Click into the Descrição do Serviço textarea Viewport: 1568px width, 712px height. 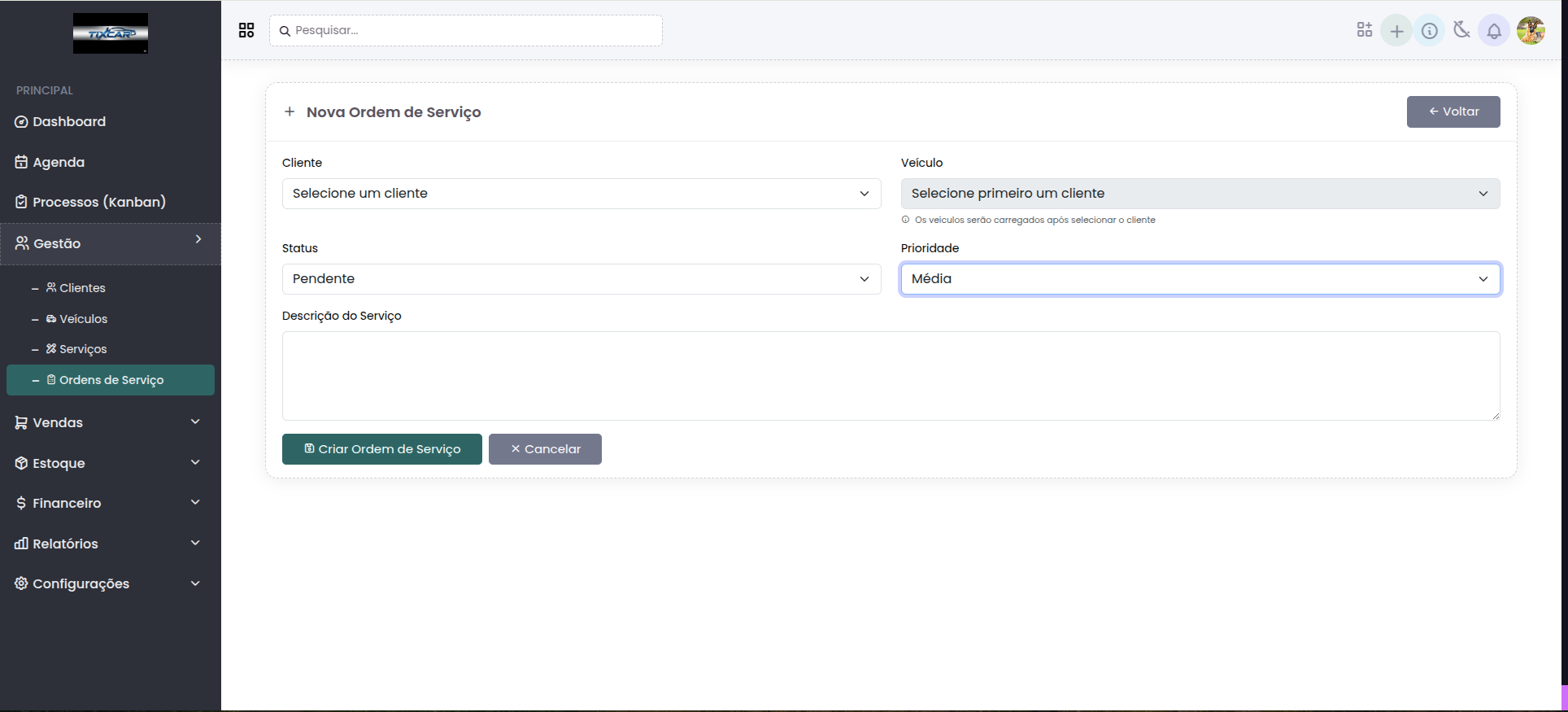pos(891,375)
